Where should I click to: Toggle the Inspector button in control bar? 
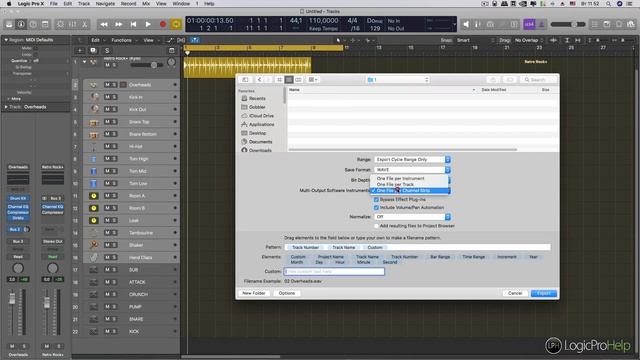point(21,24)
